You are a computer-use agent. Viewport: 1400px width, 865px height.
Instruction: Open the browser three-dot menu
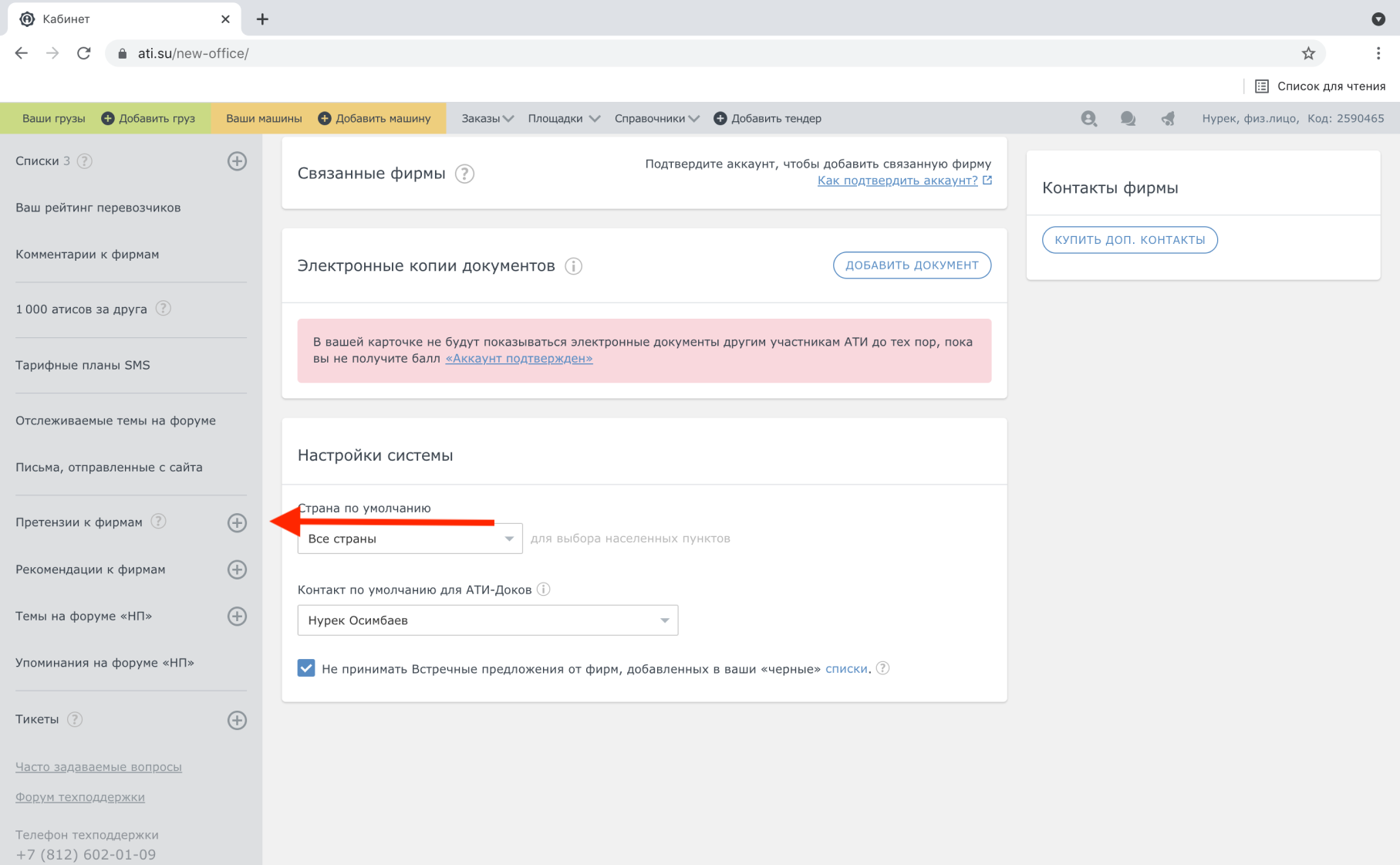(x=1378, y=53)
